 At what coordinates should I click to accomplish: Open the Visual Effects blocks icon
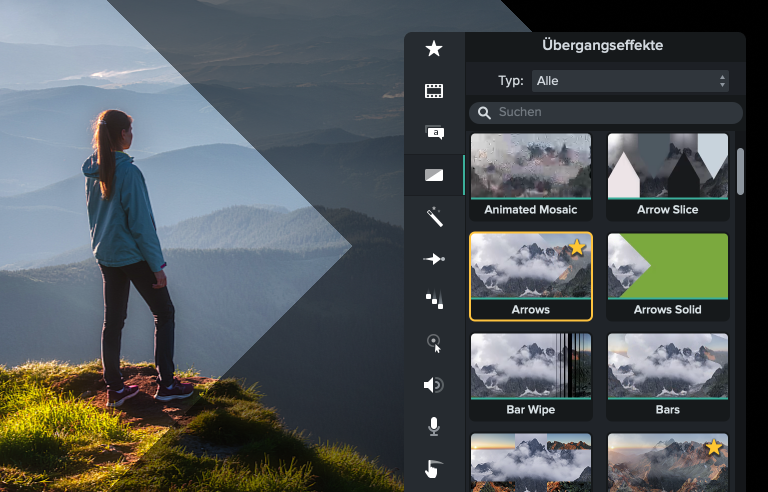(434, 299)
